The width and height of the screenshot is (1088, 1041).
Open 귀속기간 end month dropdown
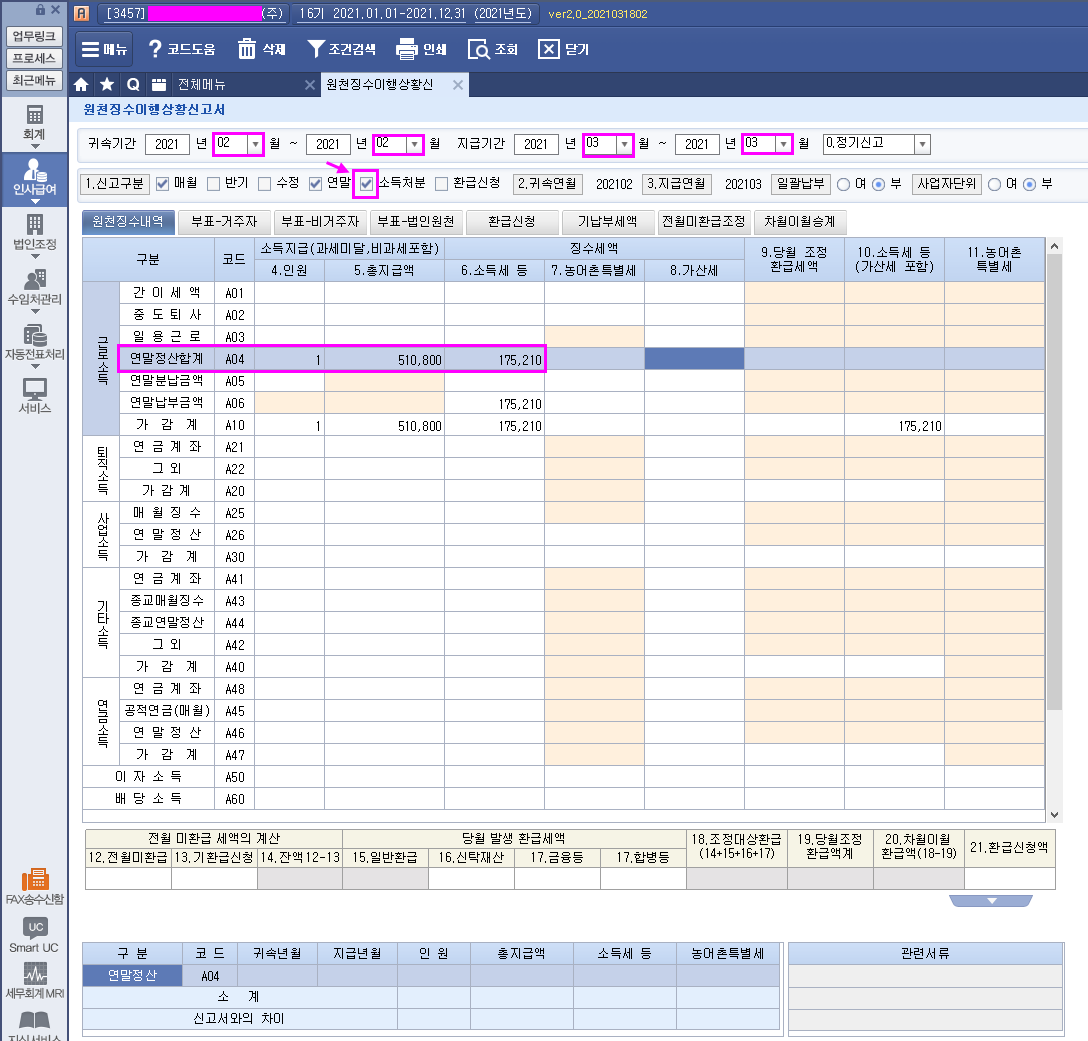pos(415,144)
